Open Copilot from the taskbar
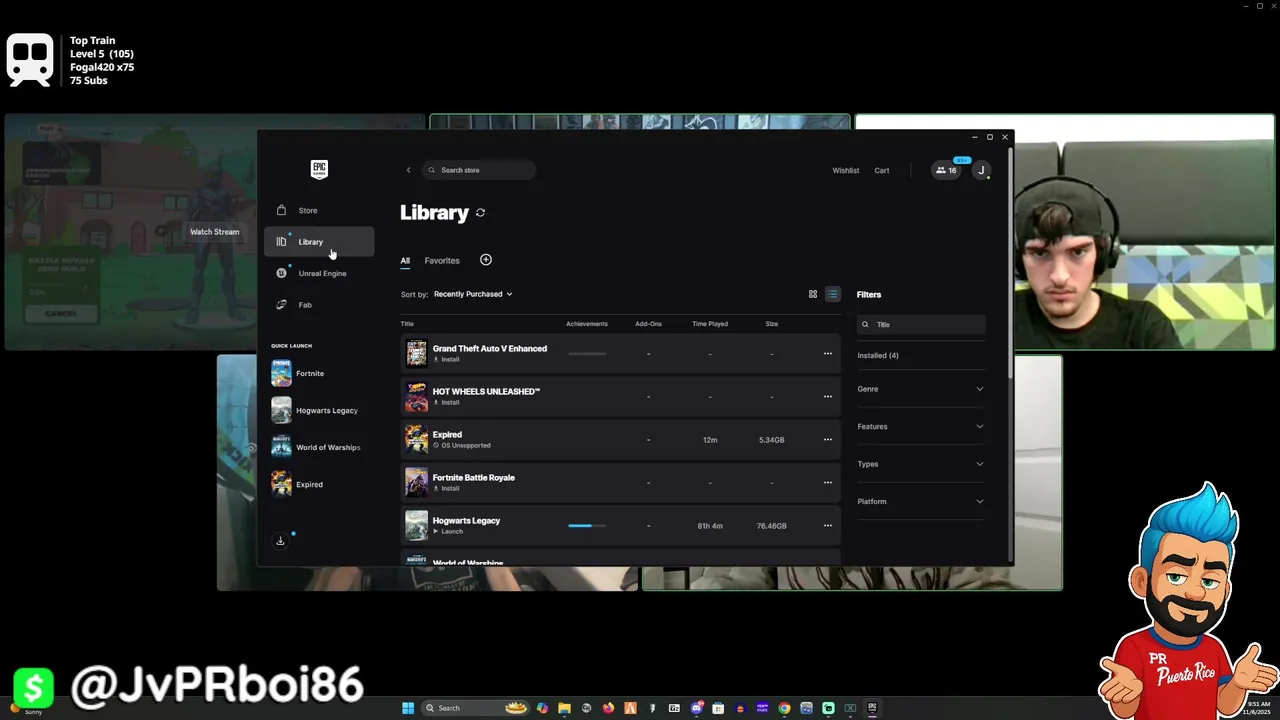The height and width of the screenshot is (720, 1280). pos(542,708)
